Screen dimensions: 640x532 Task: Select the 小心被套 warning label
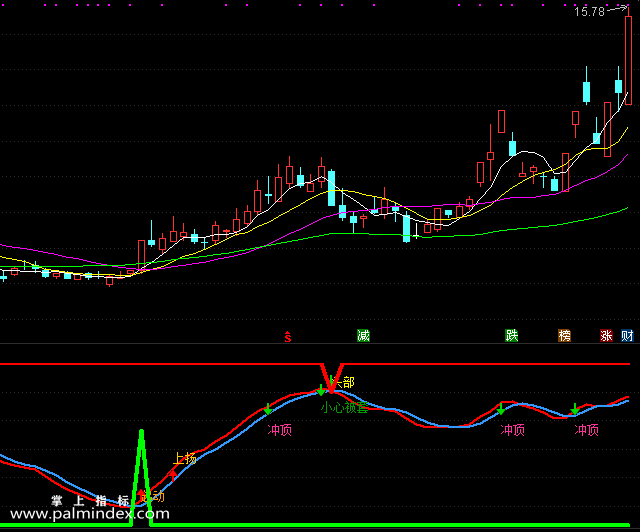coord(345,407)
